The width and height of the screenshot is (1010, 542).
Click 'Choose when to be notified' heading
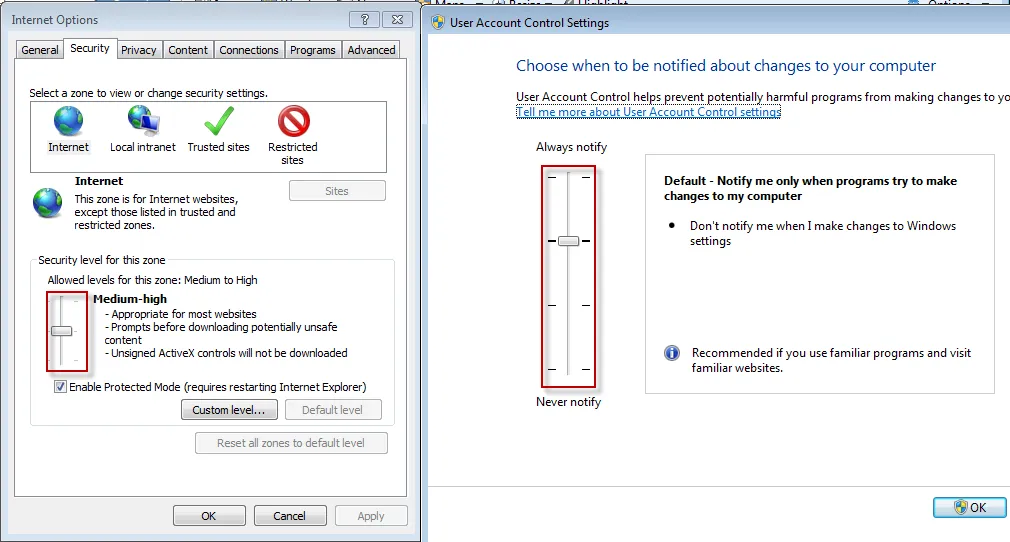(726, 66)
